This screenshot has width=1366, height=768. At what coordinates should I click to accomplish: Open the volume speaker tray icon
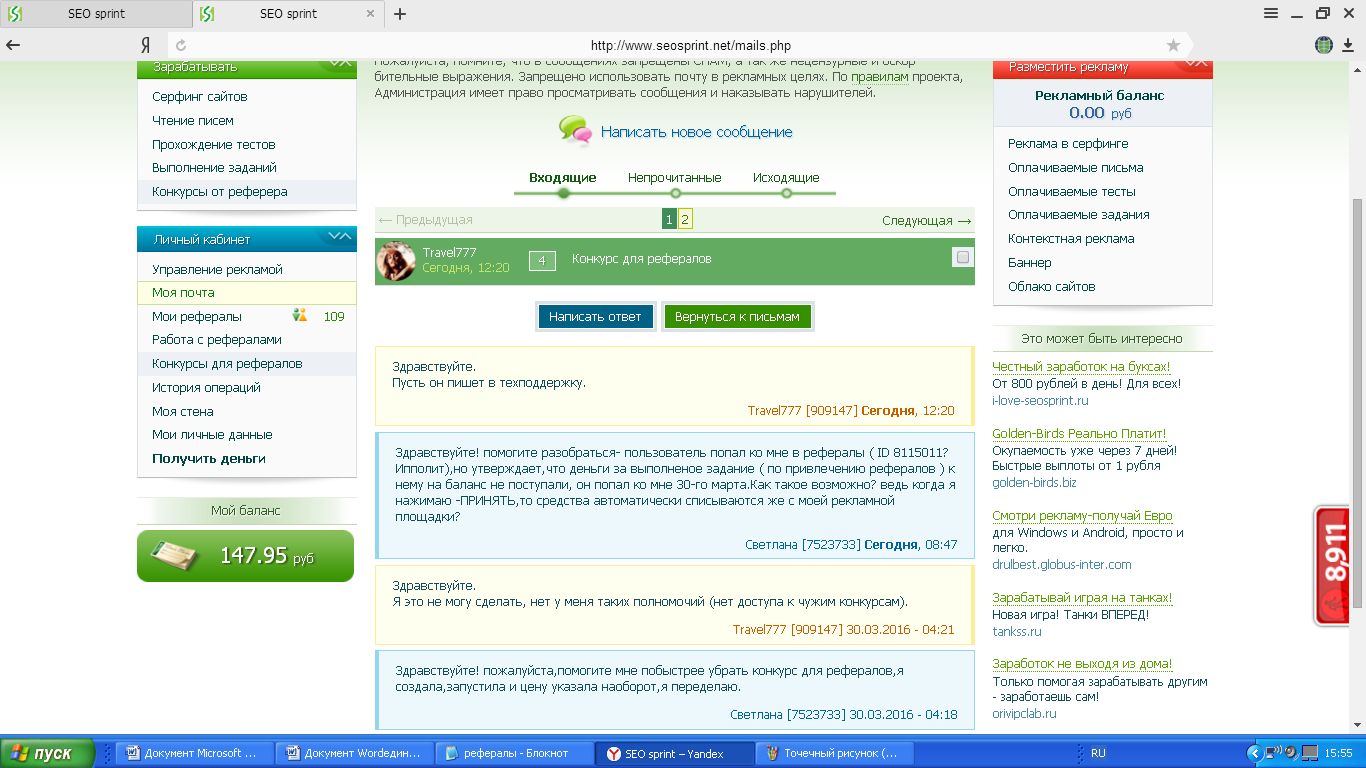click(x=1290, y=753)
